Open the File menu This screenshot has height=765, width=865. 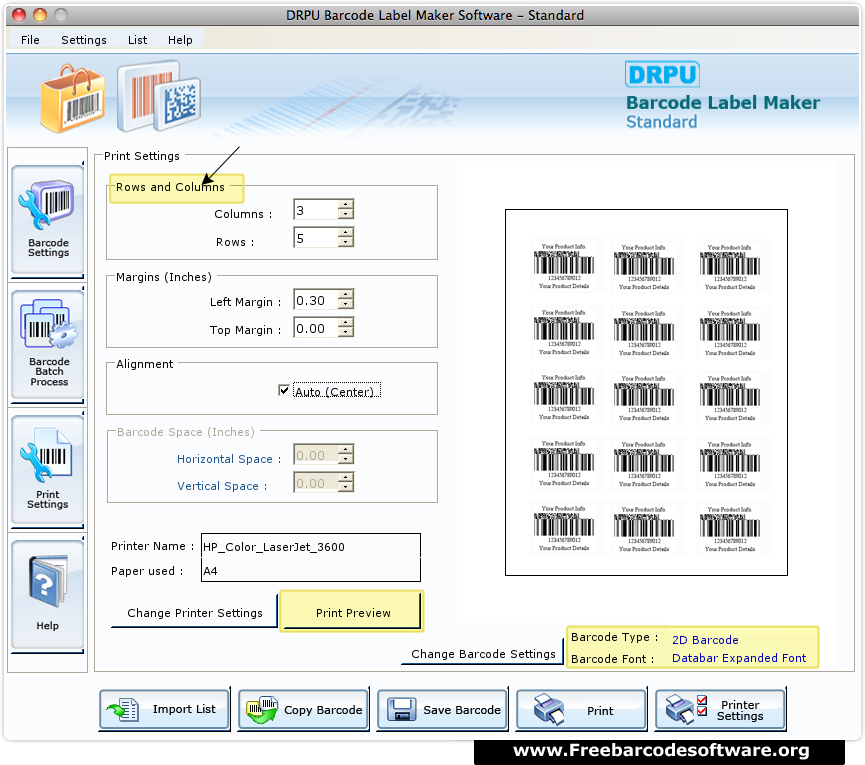tap(30, 40)
